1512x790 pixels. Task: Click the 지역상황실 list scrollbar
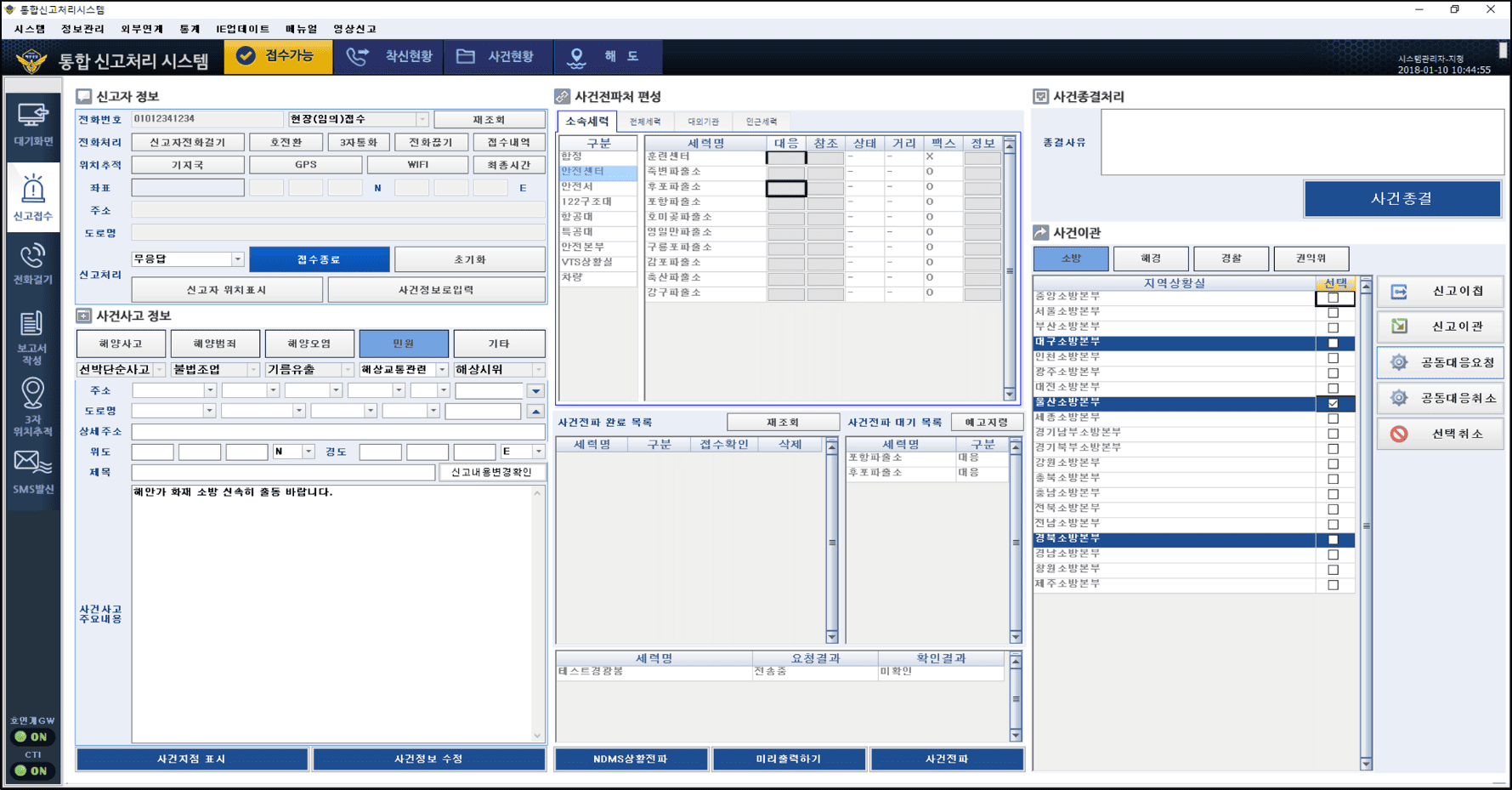(1366, 523)
